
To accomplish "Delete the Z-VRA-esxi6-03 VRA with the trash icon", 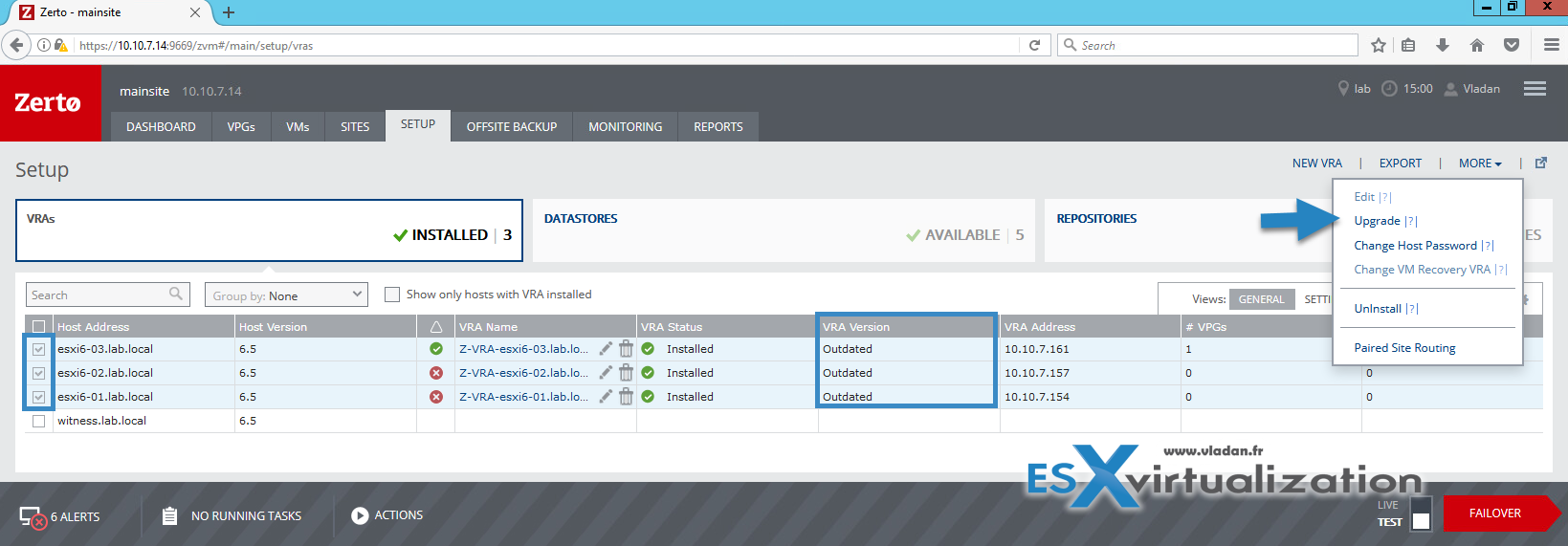I will point(626,348).
